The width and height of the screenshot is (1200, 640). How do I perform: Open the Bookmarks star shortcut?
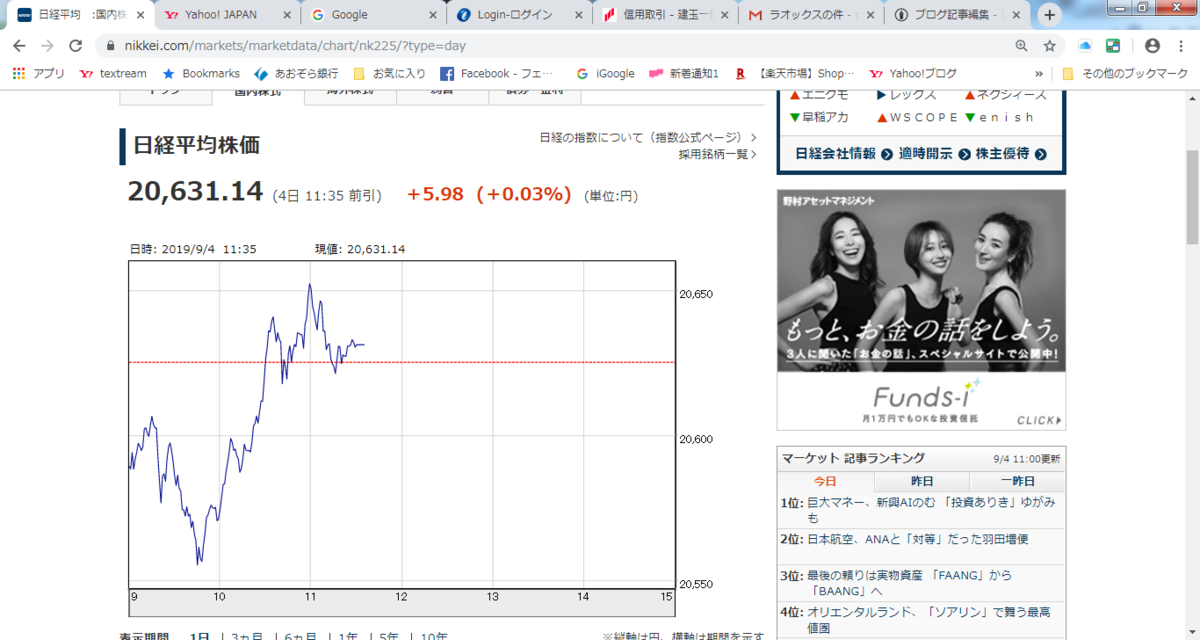(201, 73)
